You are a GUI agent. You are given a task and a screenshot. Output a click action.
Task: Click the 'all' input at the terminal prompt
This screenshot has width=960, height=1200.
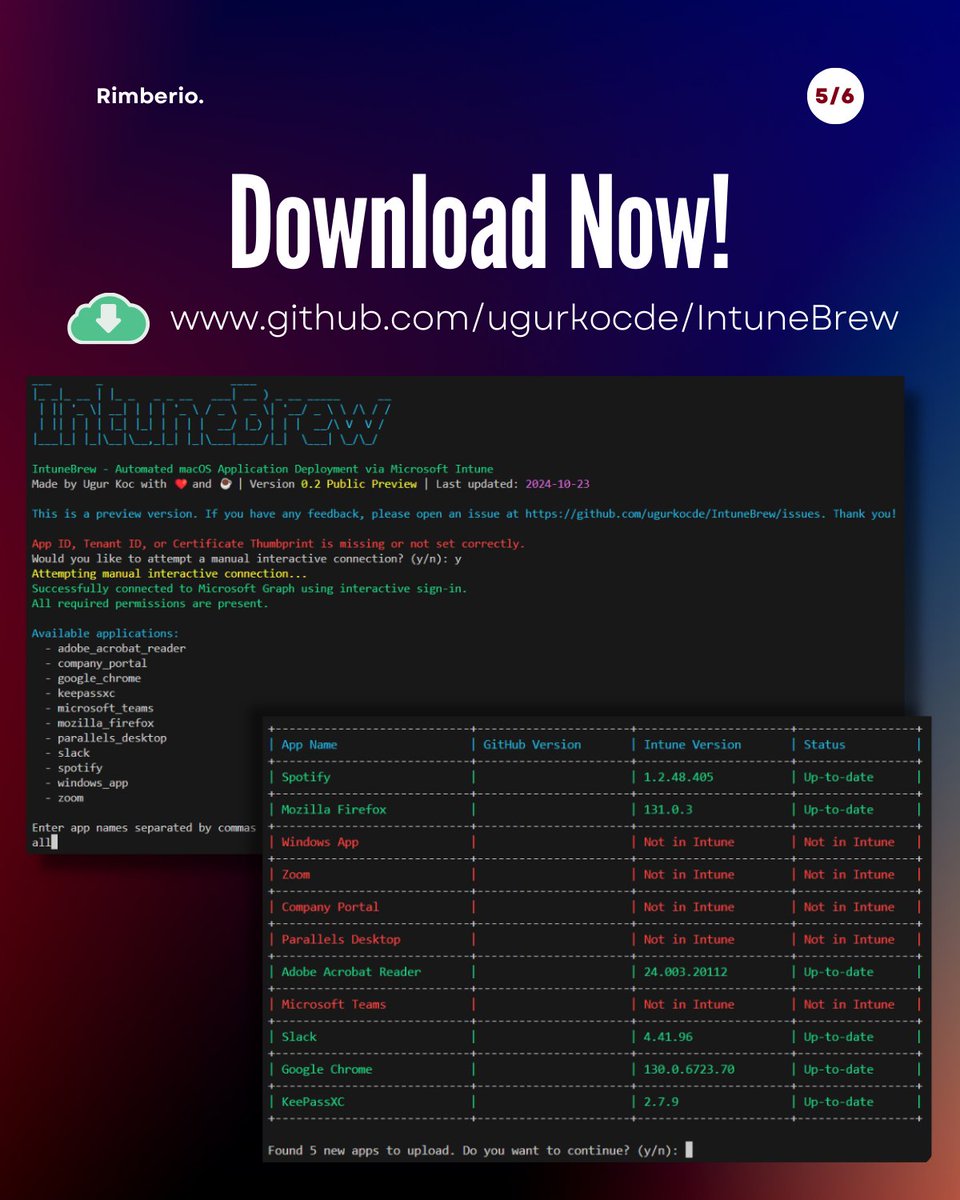(41, 843)
